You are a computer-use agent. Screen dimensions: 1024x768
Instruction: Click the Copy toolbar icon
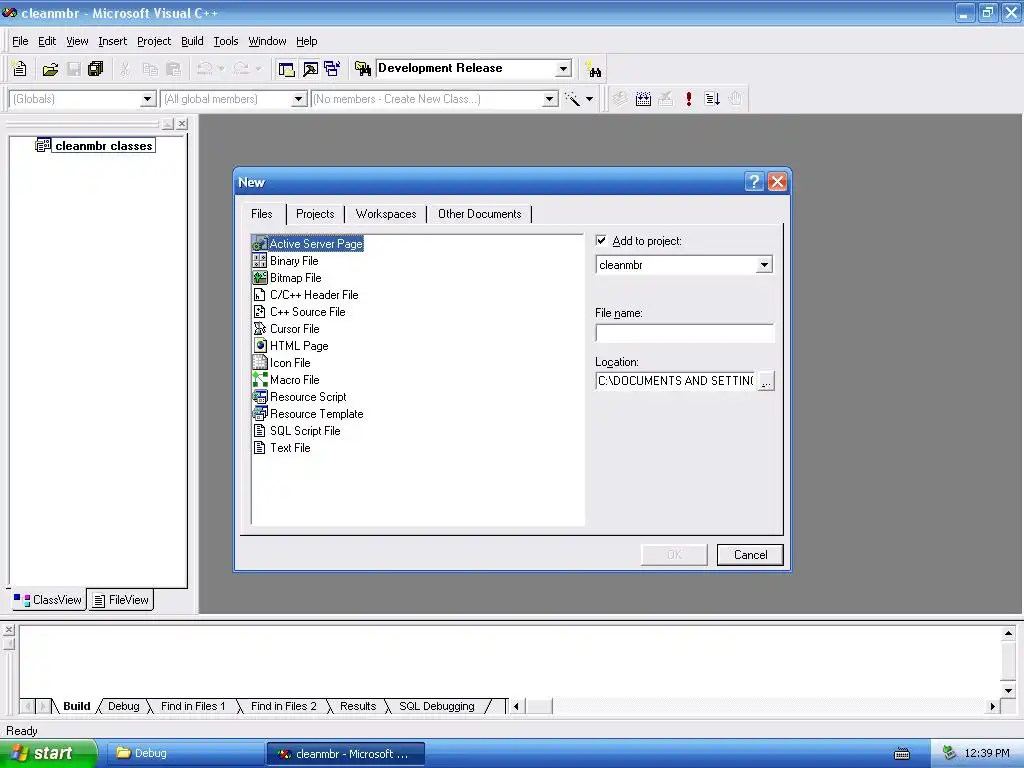(150, 69)
